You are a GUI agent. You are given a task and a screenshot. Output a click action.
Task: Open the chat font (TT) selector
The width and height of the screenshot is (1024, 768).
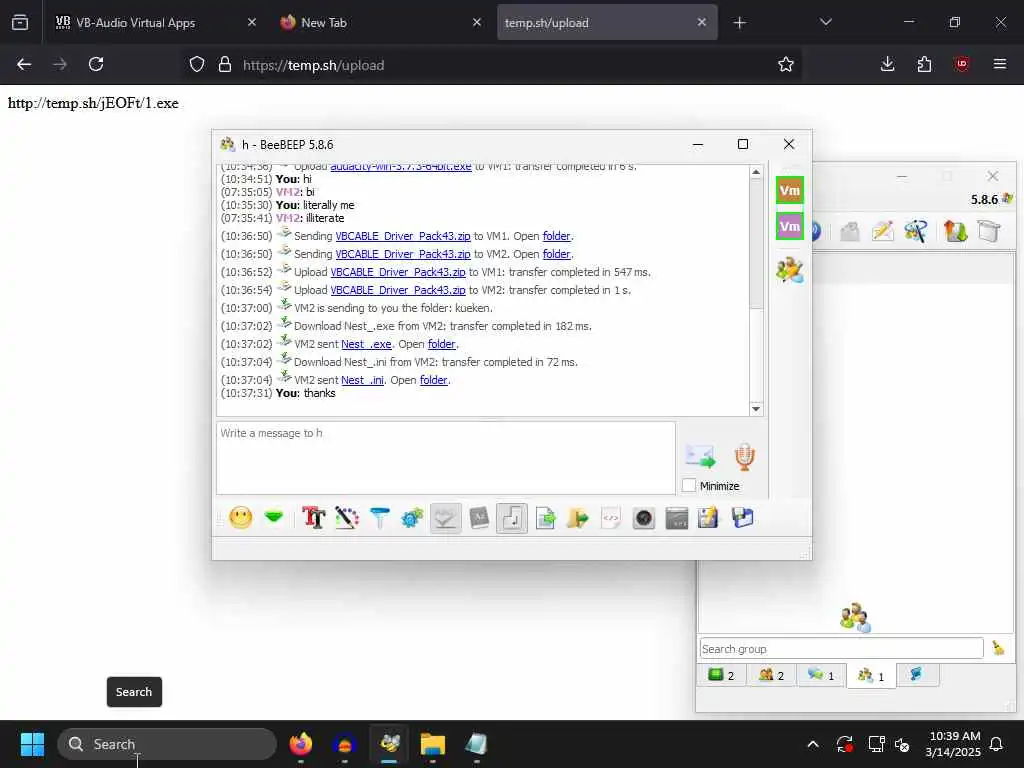coord(313,518)
